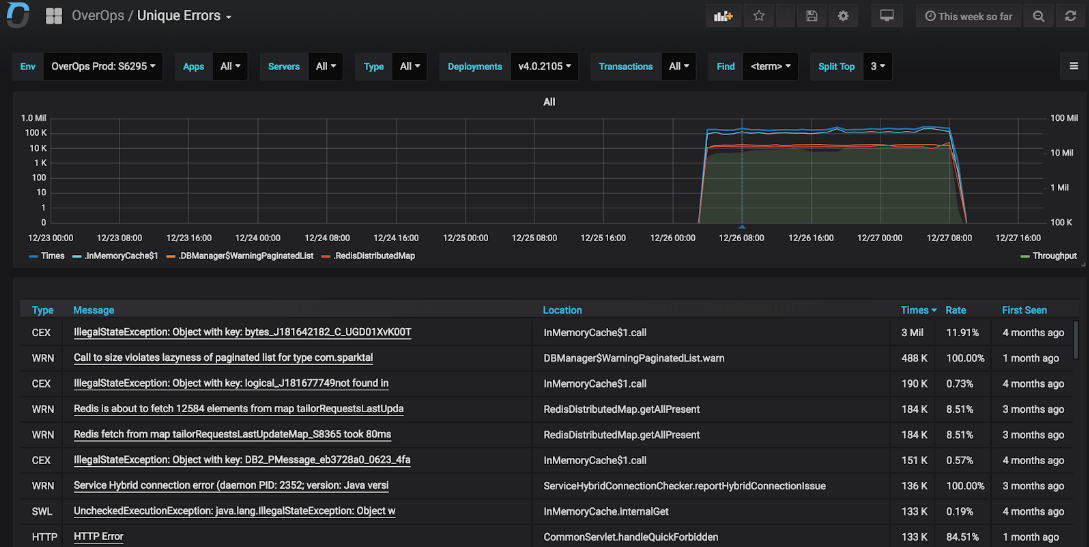Sort table by Rate column
1089x547 pixels.
(x=956, y=310)
